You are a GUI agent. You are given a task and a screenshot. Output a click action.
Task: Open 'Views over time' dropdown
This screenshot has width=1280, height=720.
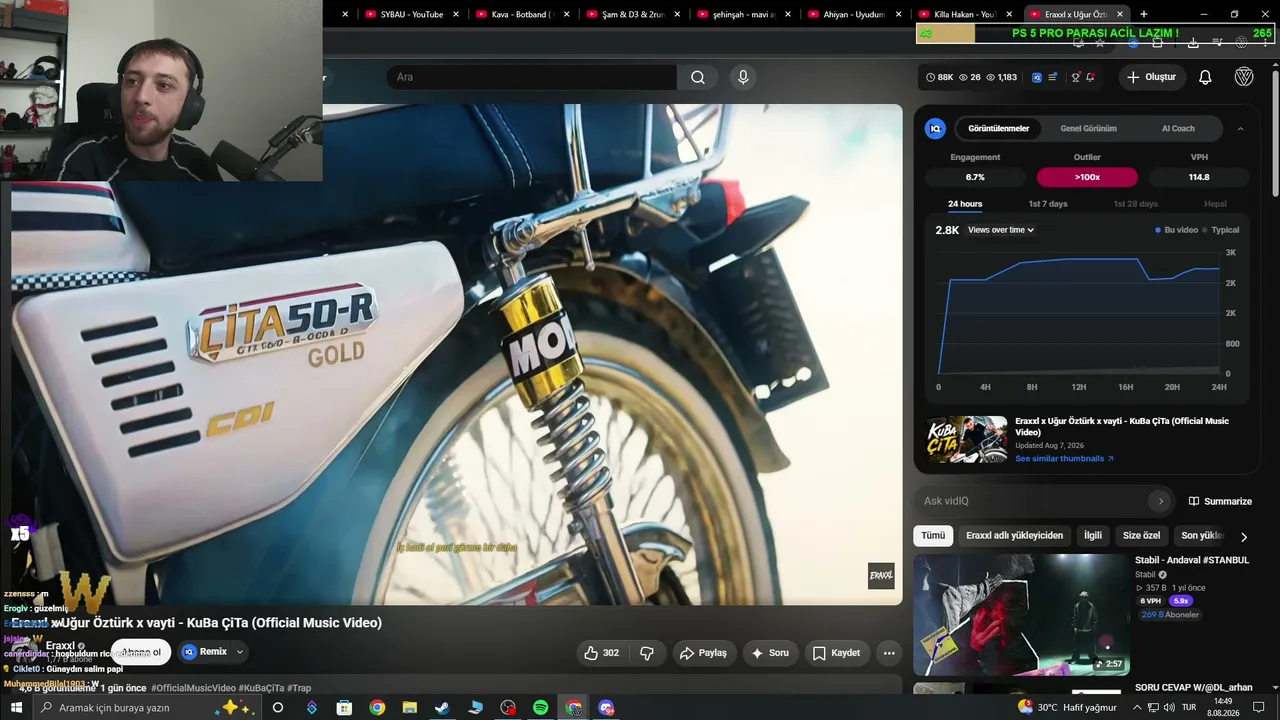point(1000,230)
